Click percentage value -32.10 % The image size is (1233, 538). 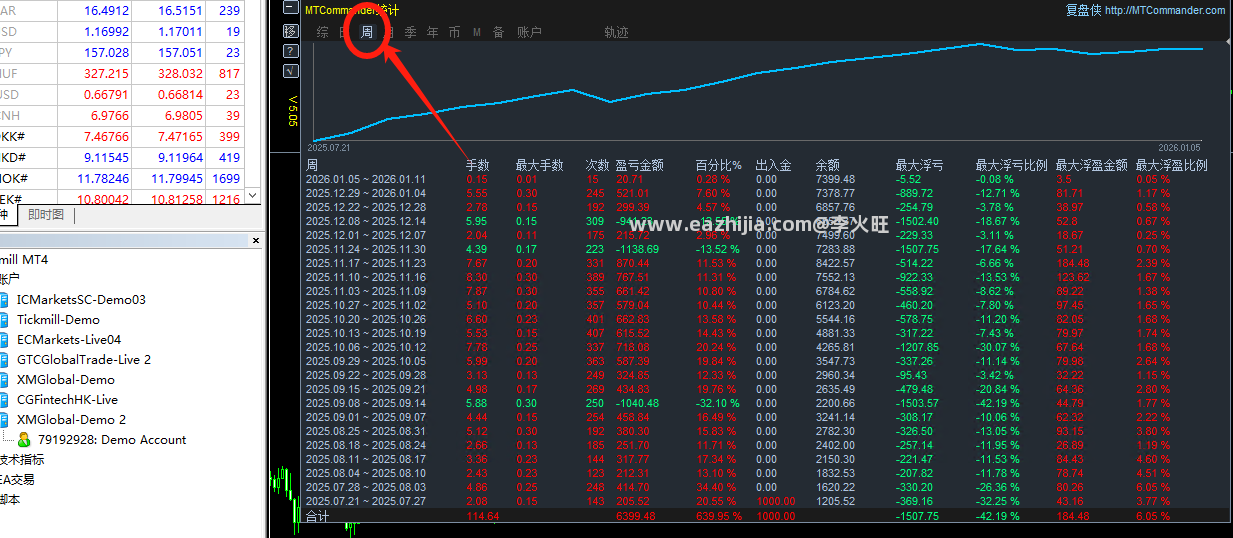(716, 403)
